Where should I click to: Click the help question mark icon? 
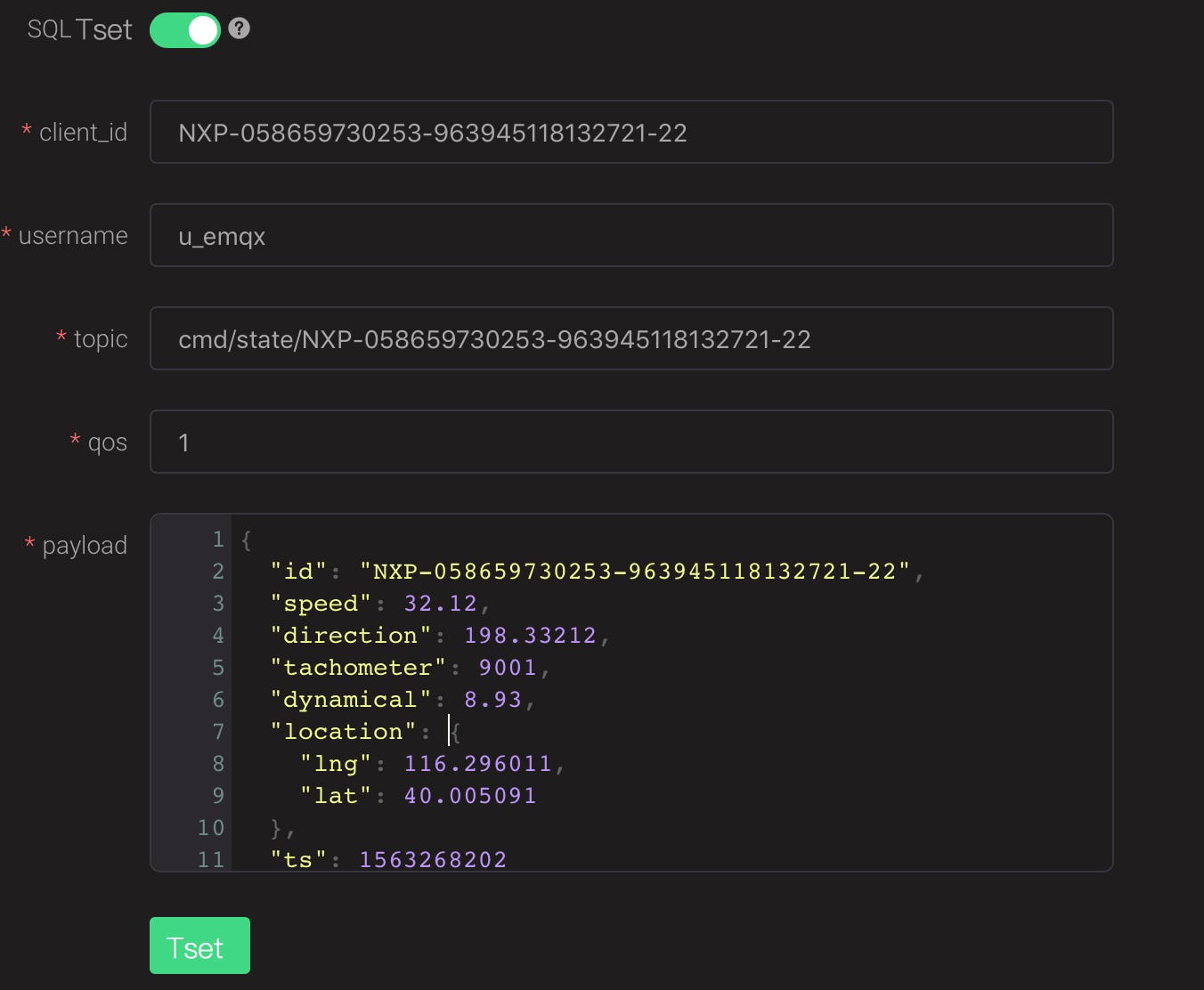pos(239,28)
